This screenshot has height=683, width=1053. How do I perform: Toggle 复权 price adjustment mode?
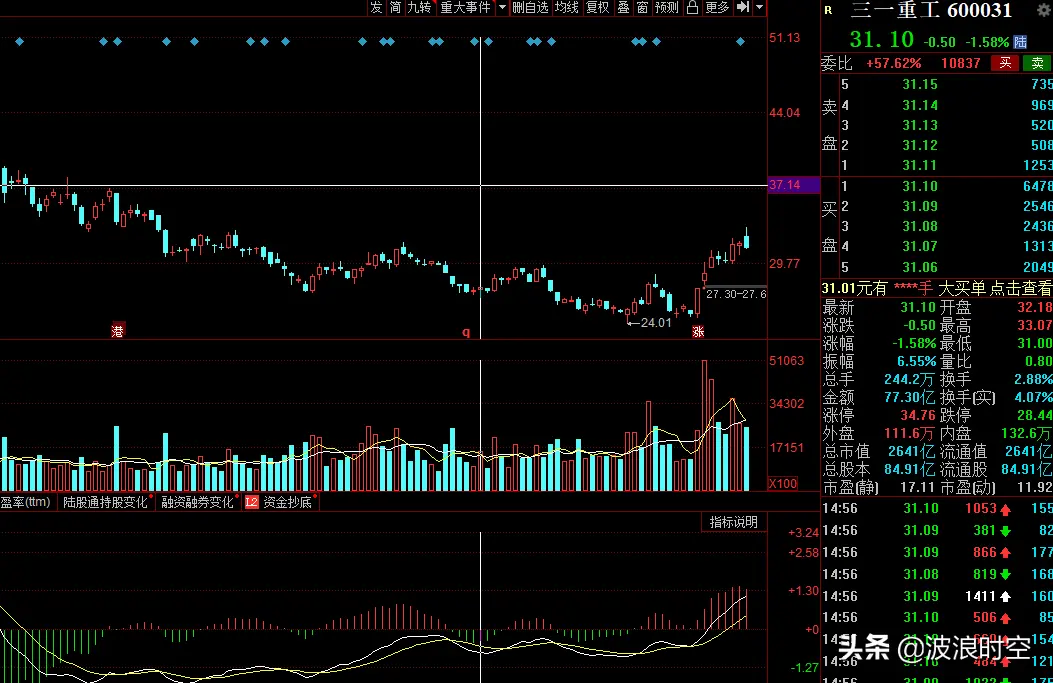[x=597, y=8]
